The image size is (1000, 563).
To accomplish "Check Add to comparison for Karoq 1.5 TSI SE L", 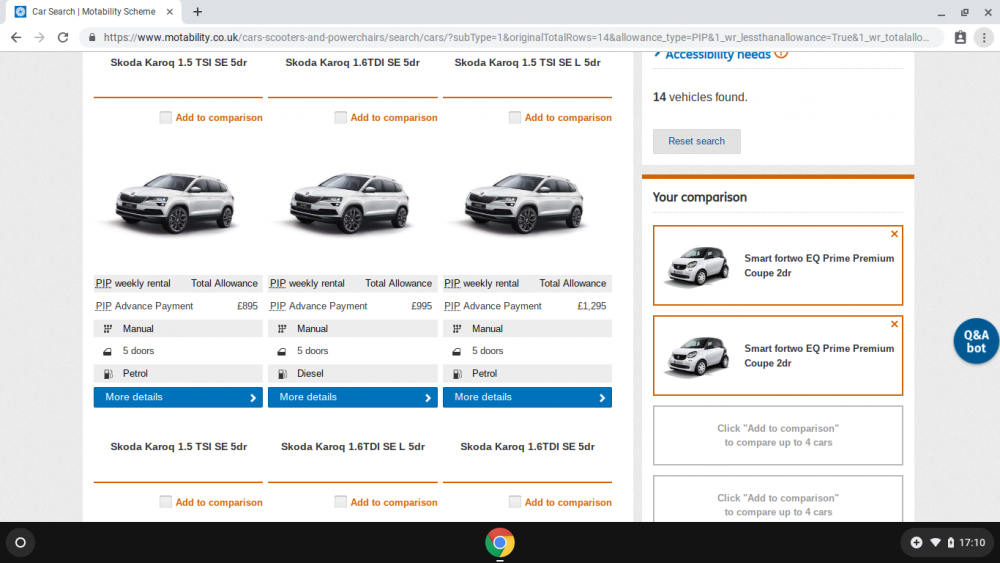I will coord(515,117).
